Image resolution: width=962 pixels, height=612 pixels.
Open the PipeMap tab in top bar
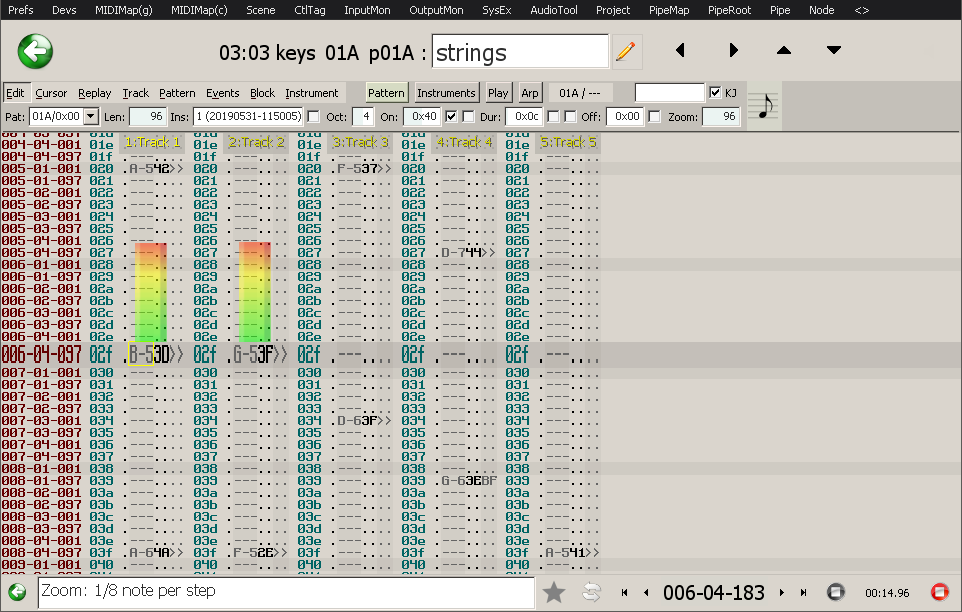(669, 10)
